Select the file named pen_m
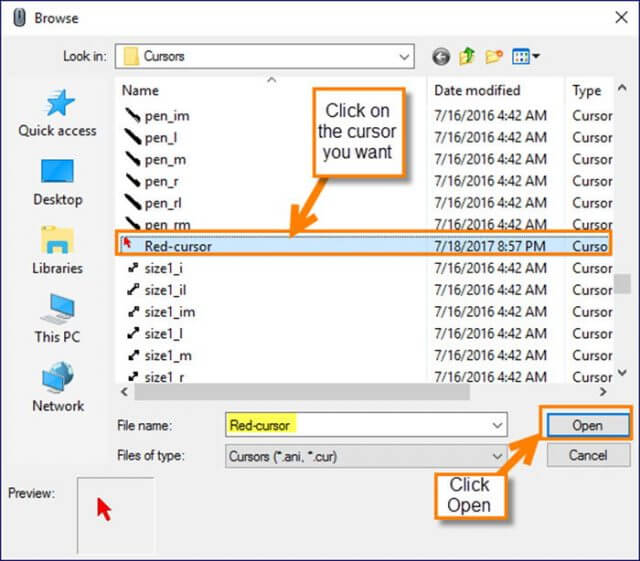Image resolution: width=640 pixels, height=561 pixels. pos(165,160)
